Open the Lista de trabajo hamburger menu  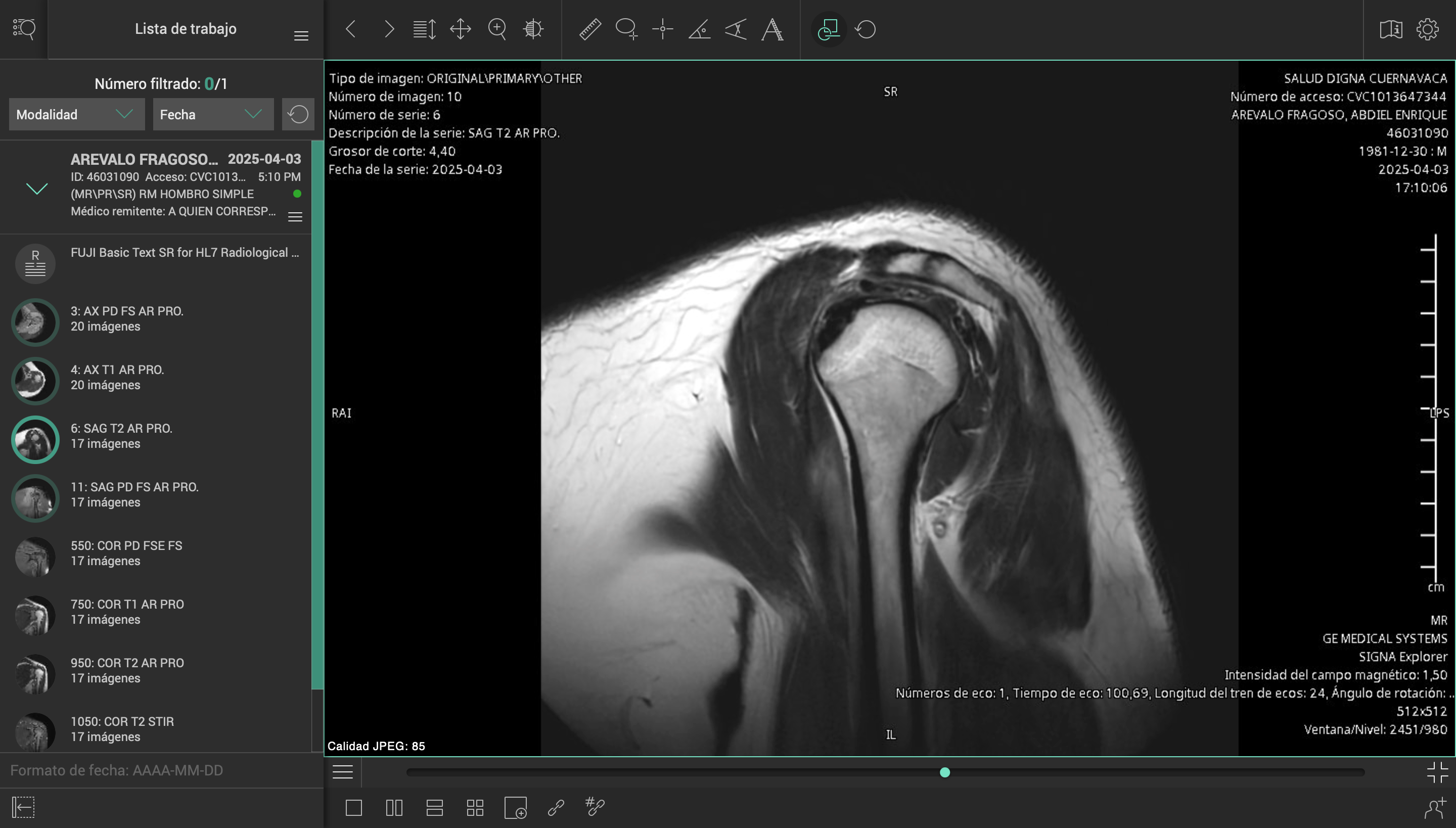pyautogui.click(x=301, y=36)
